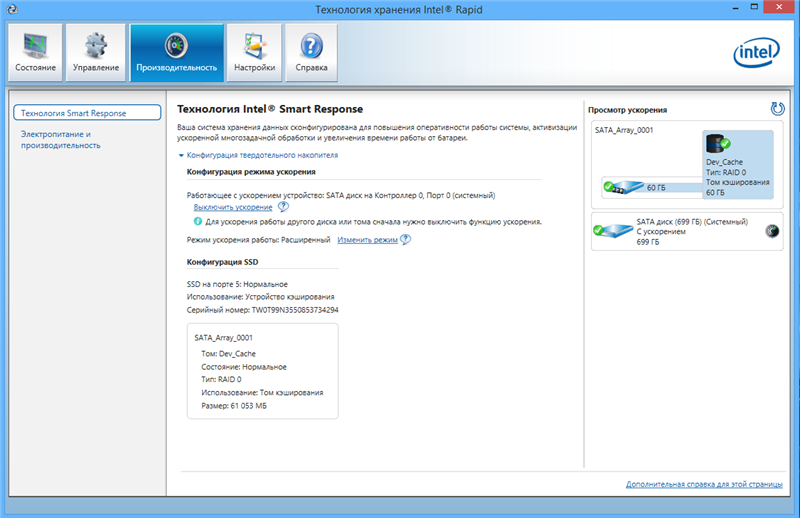Click SATA диск (699 ГБ) (Системный) label

click(x=692, y=221)
